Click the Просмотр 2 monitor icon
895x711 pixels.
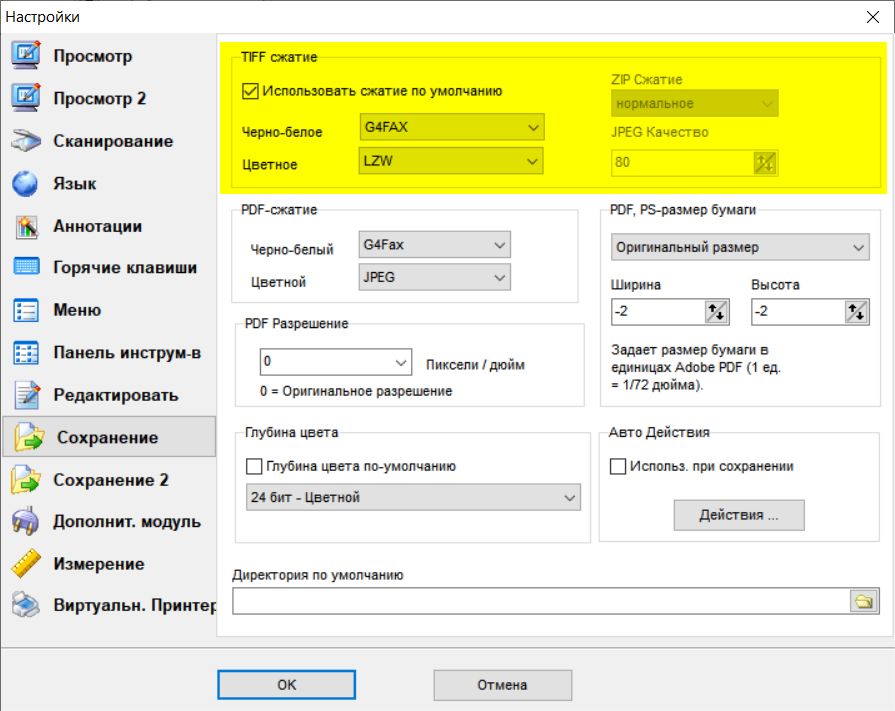pos(26,98)
